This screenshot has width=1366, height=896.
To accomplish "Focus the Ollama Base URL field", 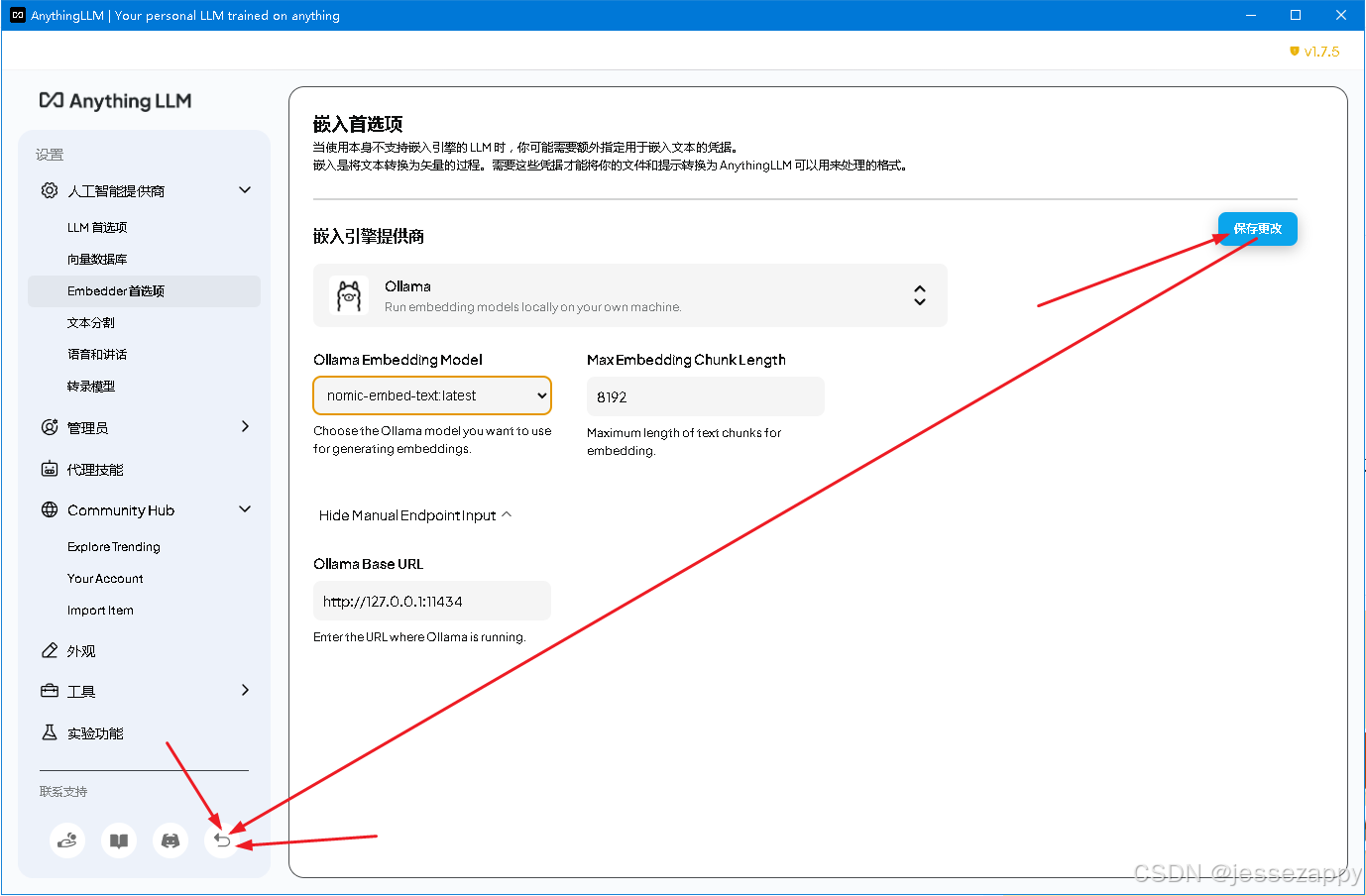I will [432, 601].
